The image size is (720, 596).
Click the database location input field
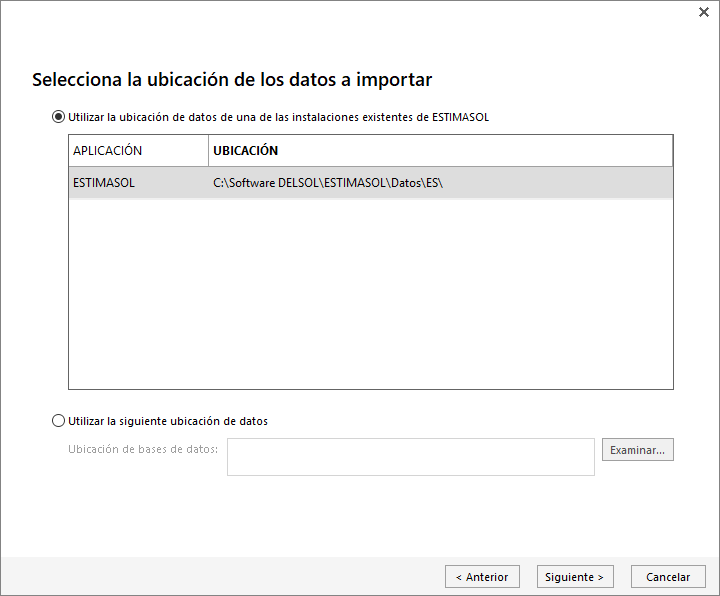coord(411,457)
